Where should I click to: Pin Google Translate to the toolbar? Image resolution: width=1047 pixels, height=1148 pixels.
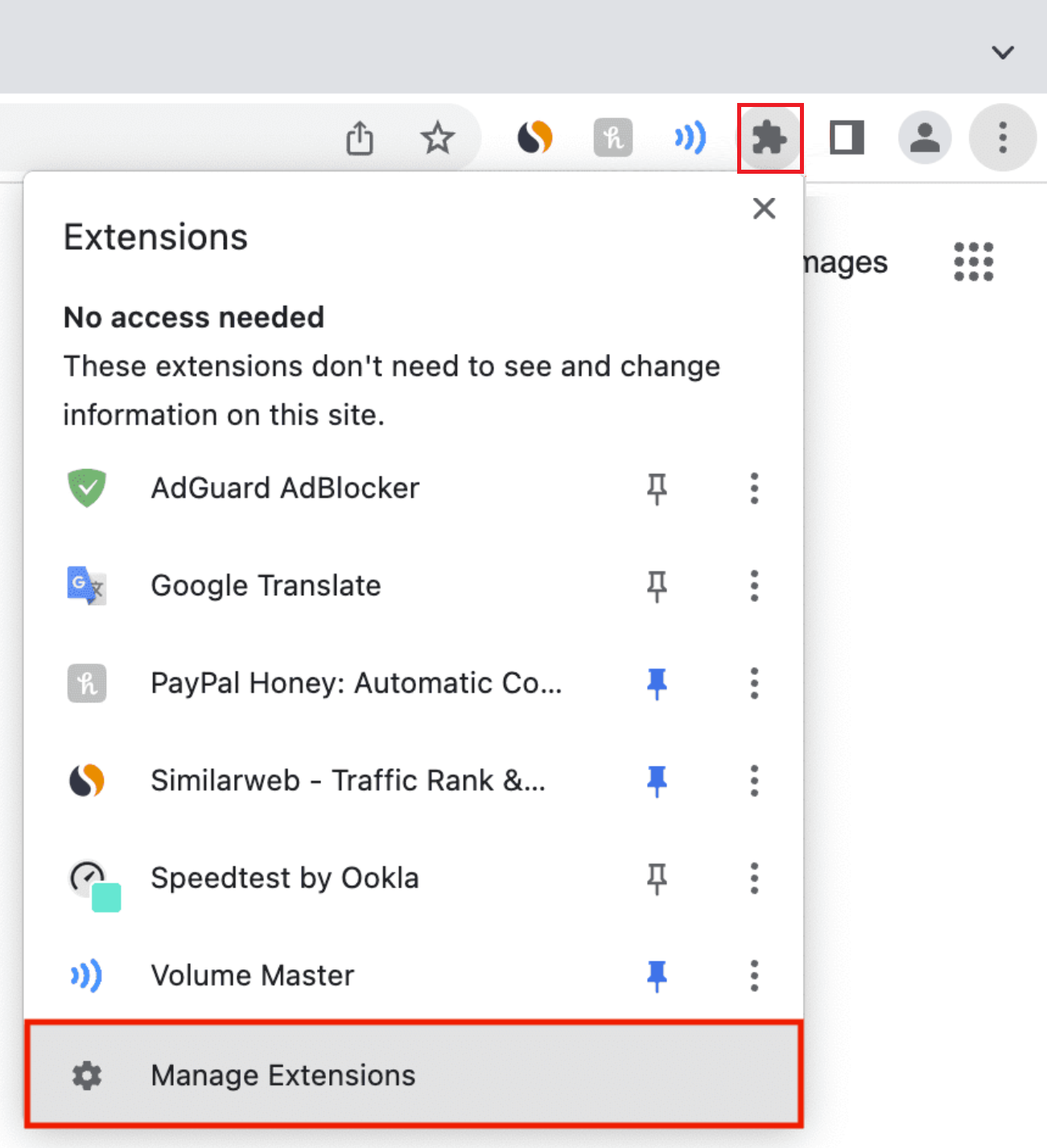657,586
